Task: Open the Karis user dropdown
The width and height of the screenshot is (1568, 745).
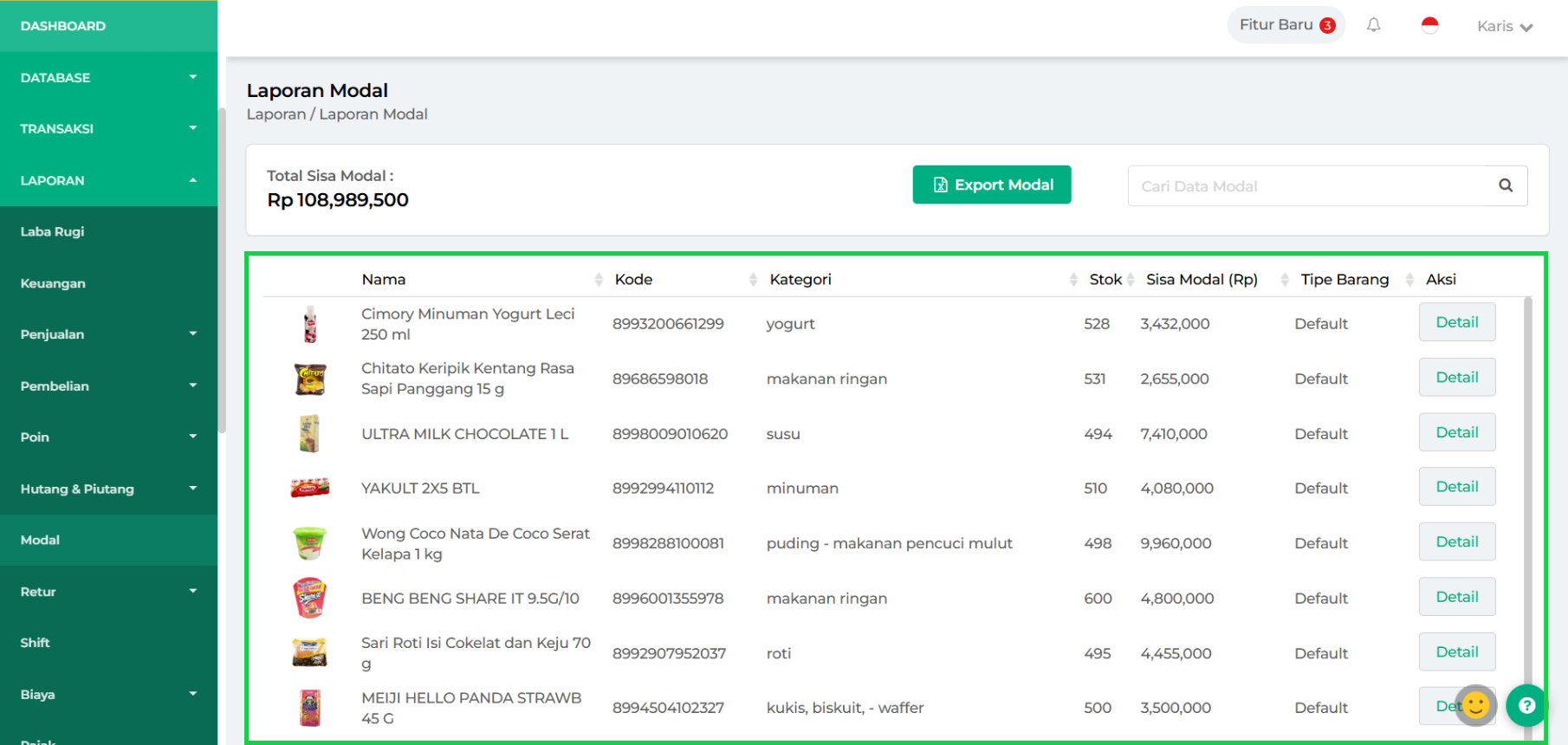Action: coord(1504,26)
